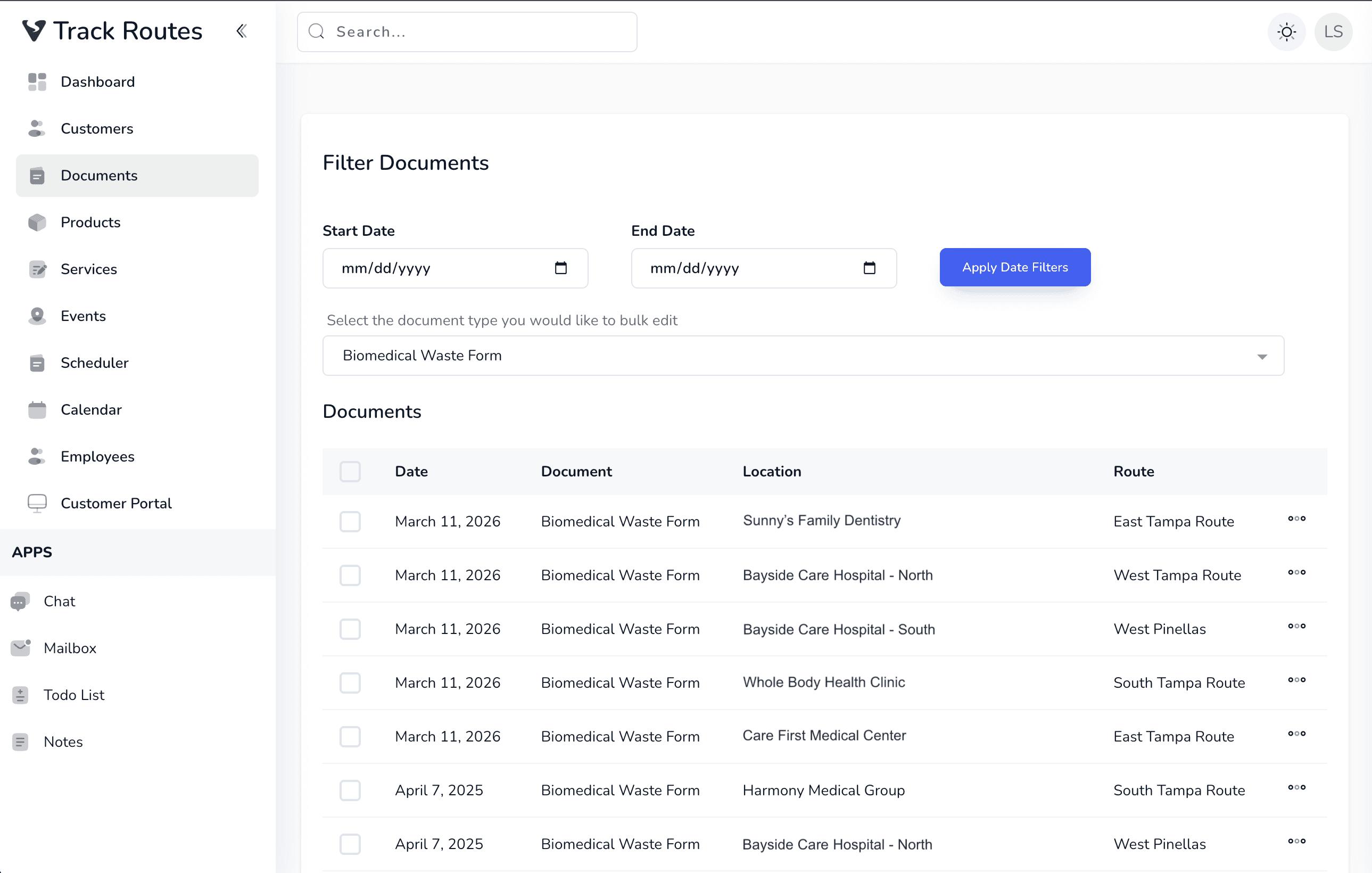This screenshot has height=873, width=1372.
Task: Click the Services sidebar icon
Action: (37, 269)
